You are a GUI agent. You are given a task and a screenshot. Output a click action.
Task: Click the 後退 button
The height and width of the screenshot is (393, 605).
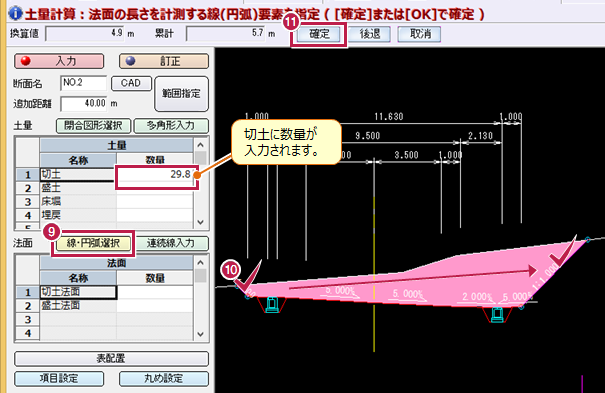coord(370,34)
